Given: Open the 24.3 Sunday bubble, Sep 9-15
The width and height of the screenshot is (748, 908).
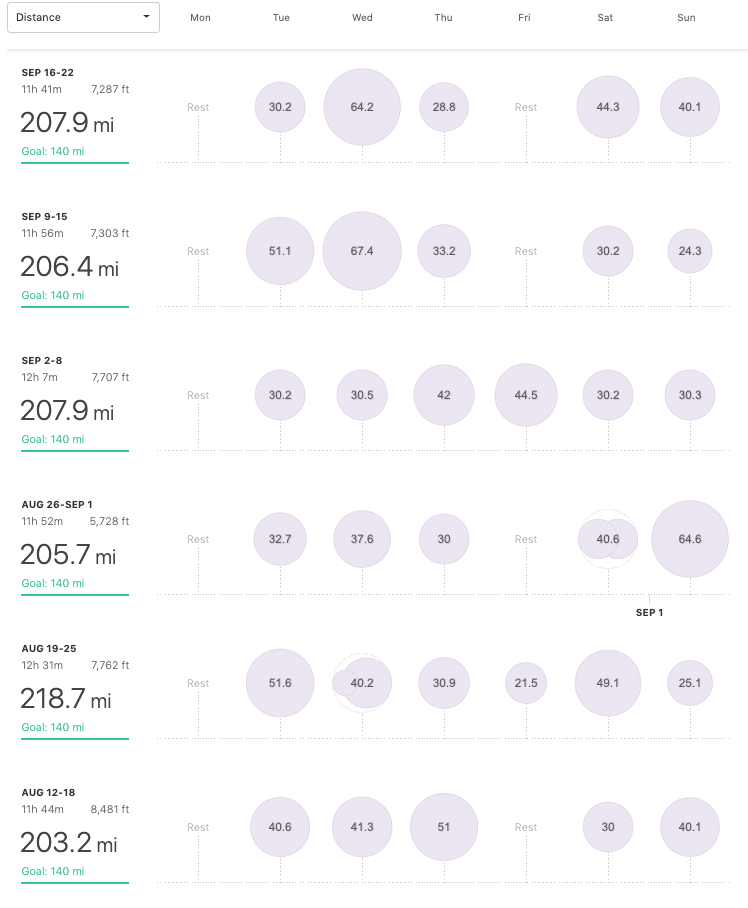Looking at the screenshot, I should coord(690,251).
